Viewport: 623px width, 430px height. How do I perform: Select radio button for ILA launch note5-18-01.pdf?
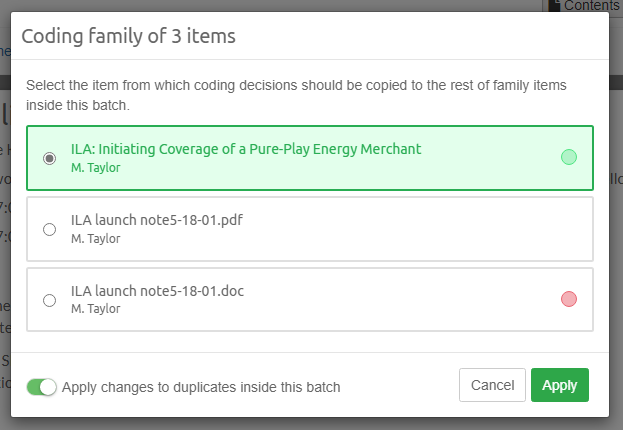(50, 229)
